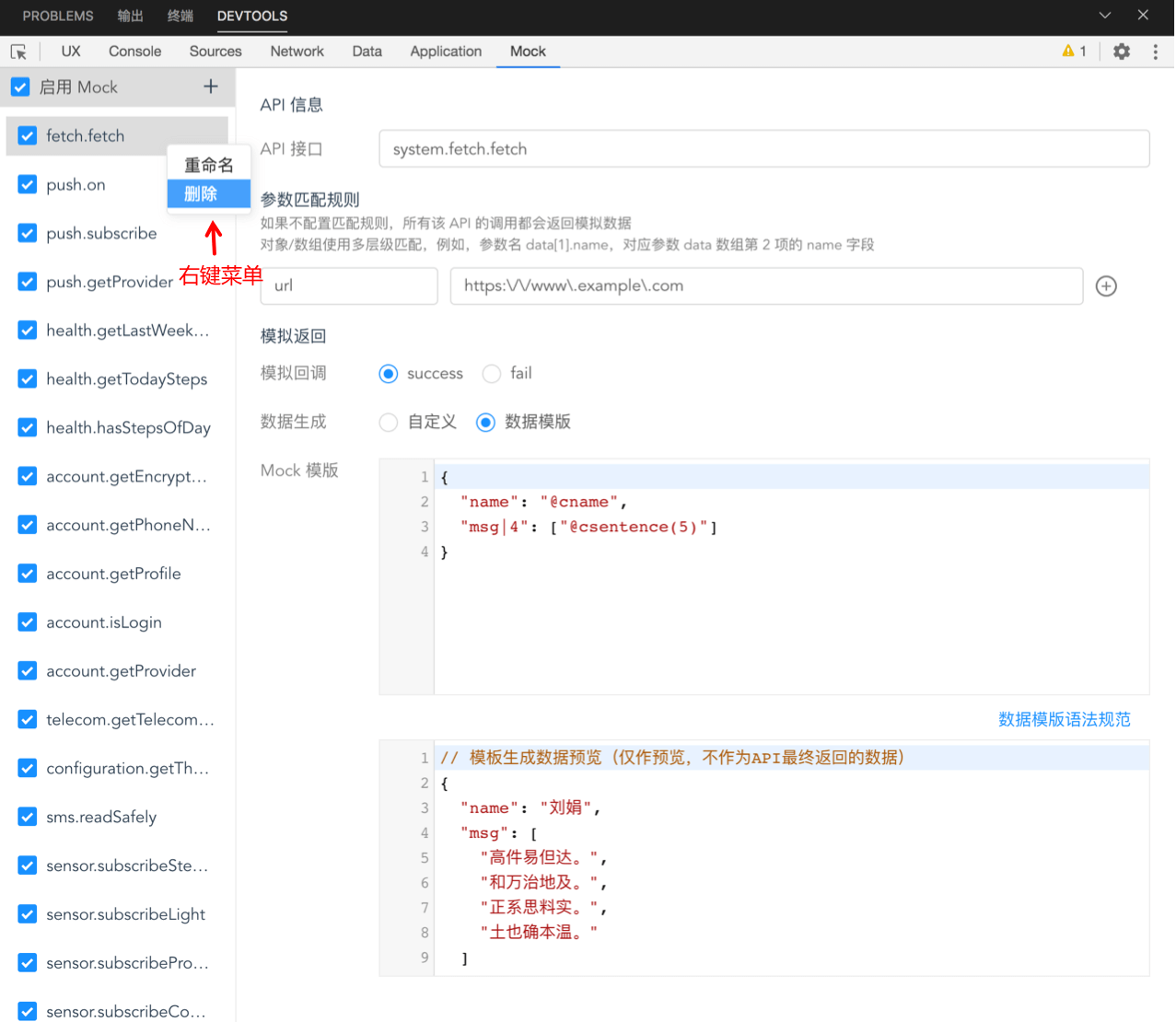Choose 重命名 from the context menu

(x=209, y=166)
